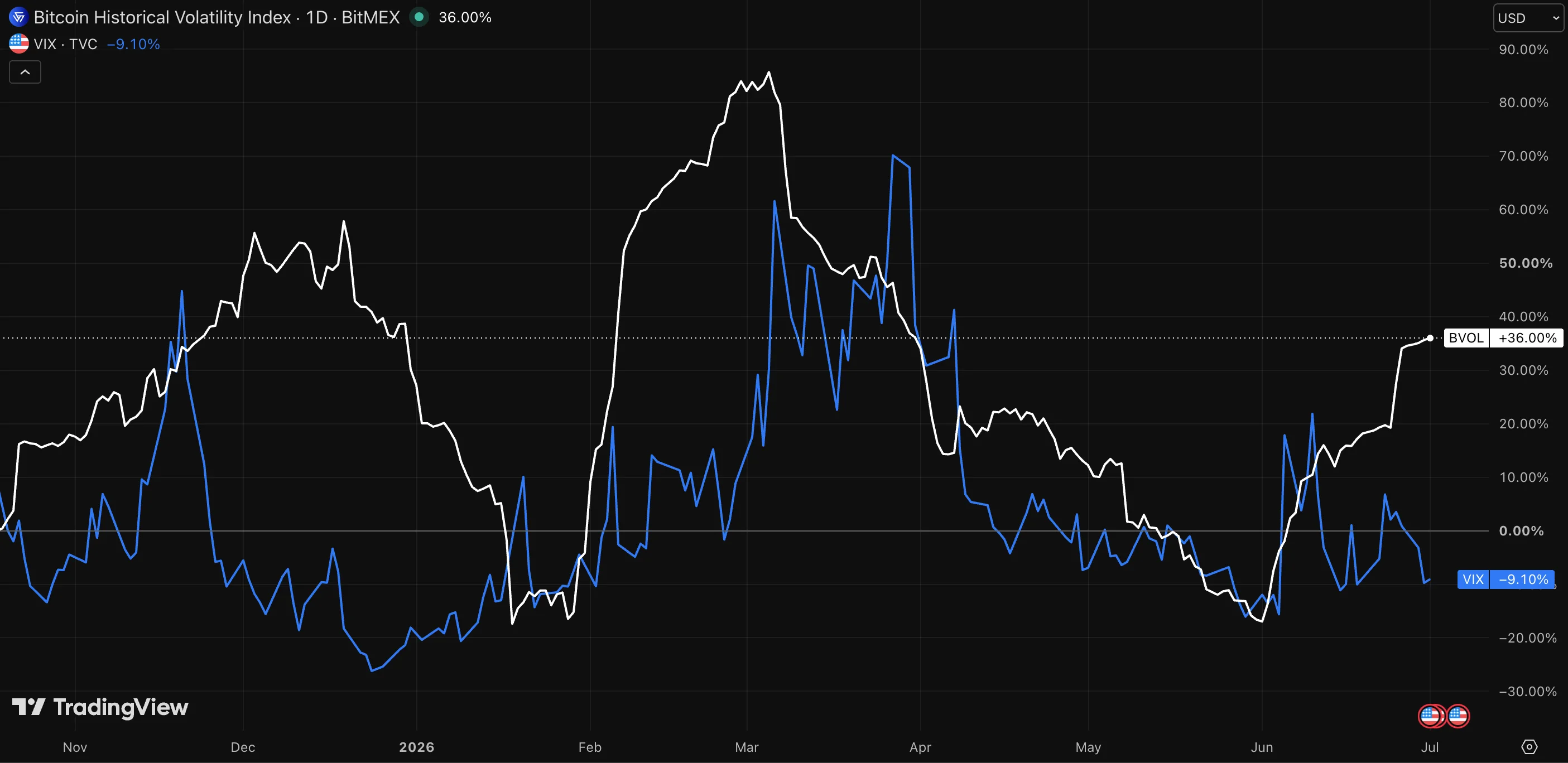
Task: Click the 36.00% value in the legend
Action: coord(465,17)
